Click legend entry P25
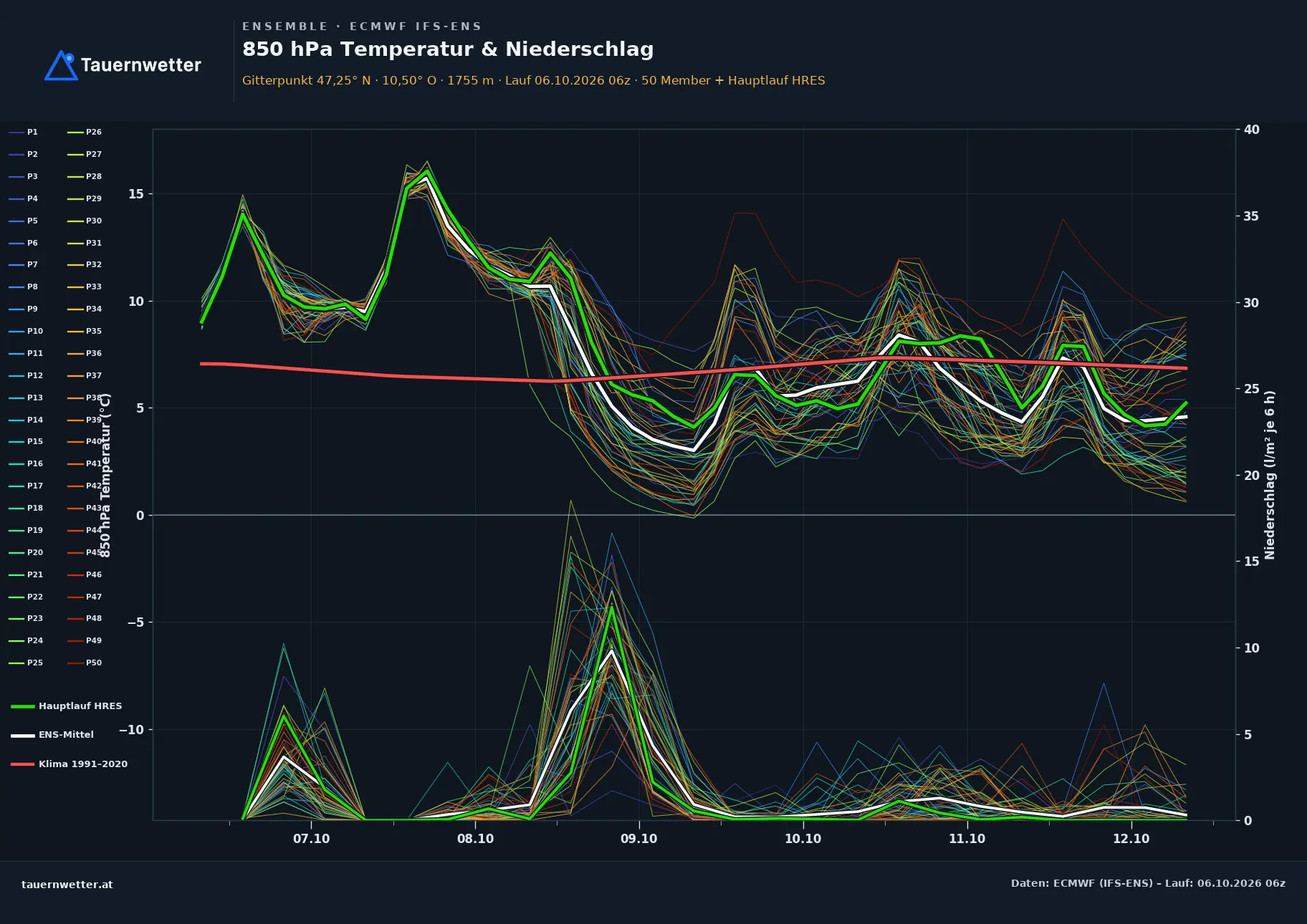Viewport: 1307px width, 924px height. tap(26, 663)
